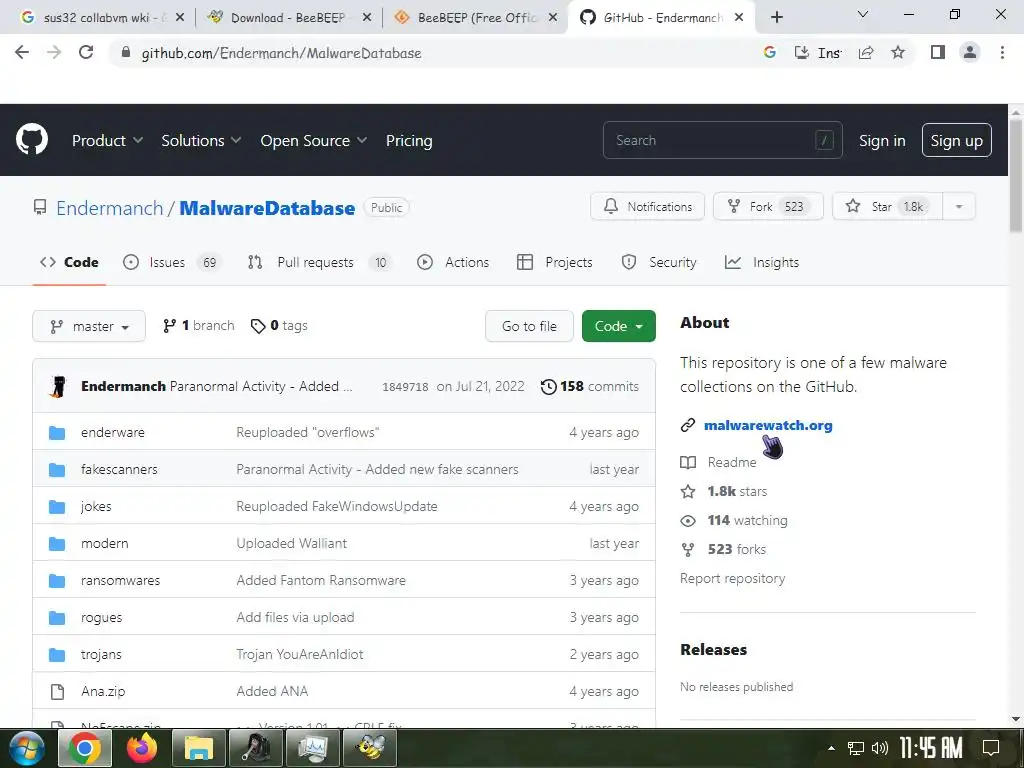Expand the Solutions menu
The width and height of the screenshot is (1024, 768).
(201, 140)
